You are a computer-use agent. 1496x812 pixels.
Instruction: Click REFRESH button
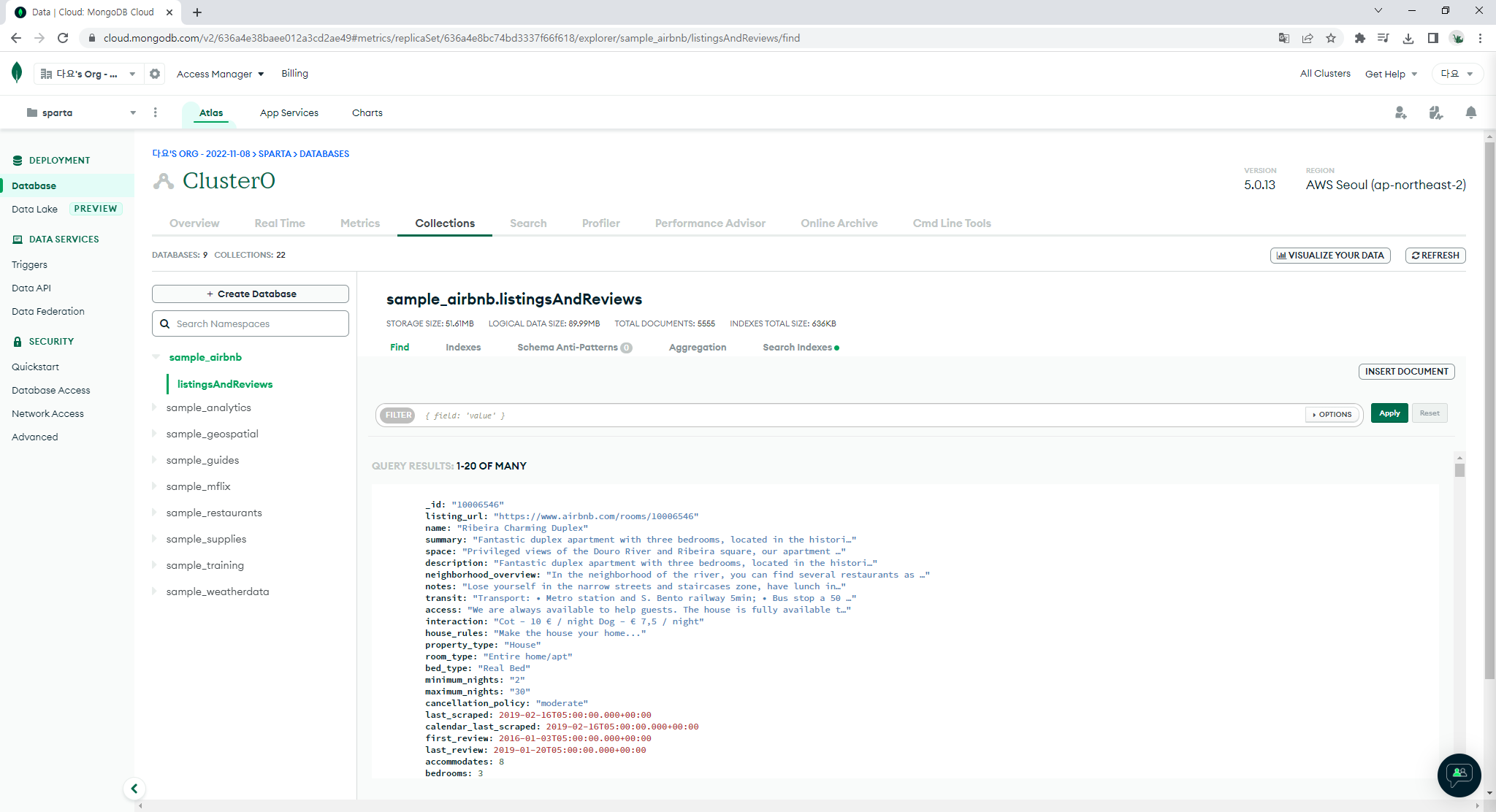coord(1435,256)
